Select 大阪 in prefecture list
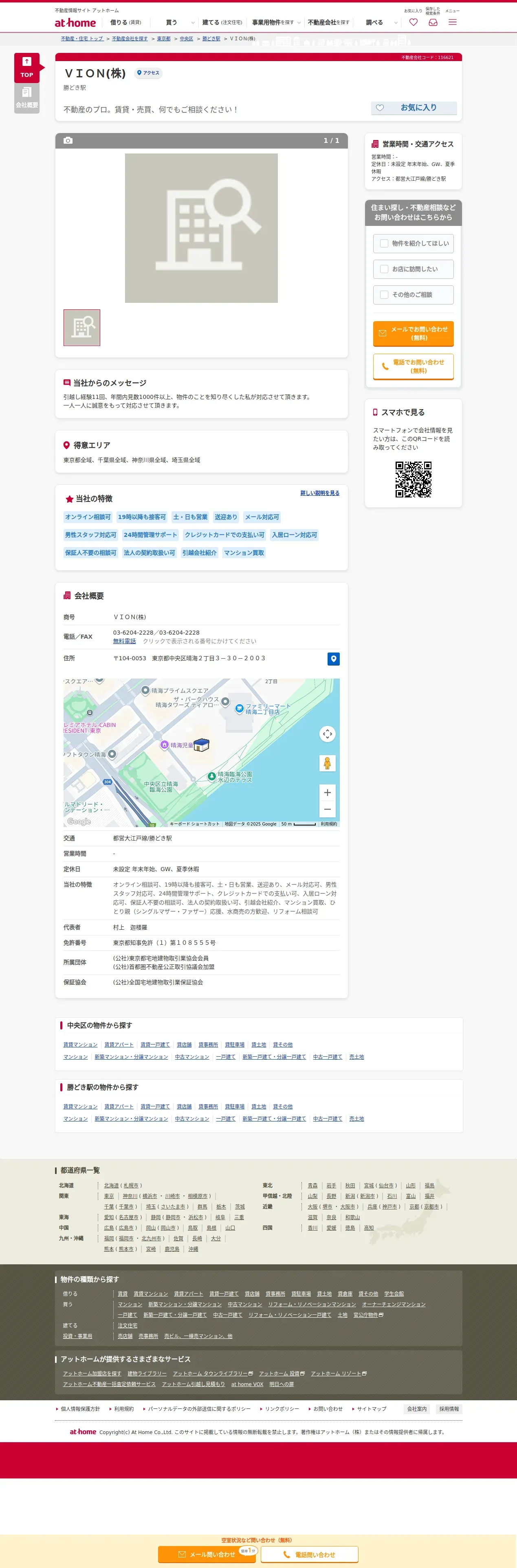Viewport: 517px width, 1568px height. 312,1207
